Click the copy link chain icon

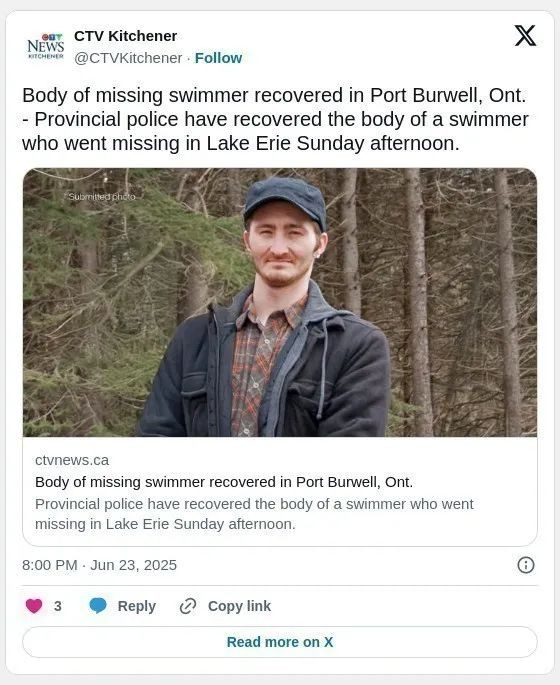[x=188, y=606]
